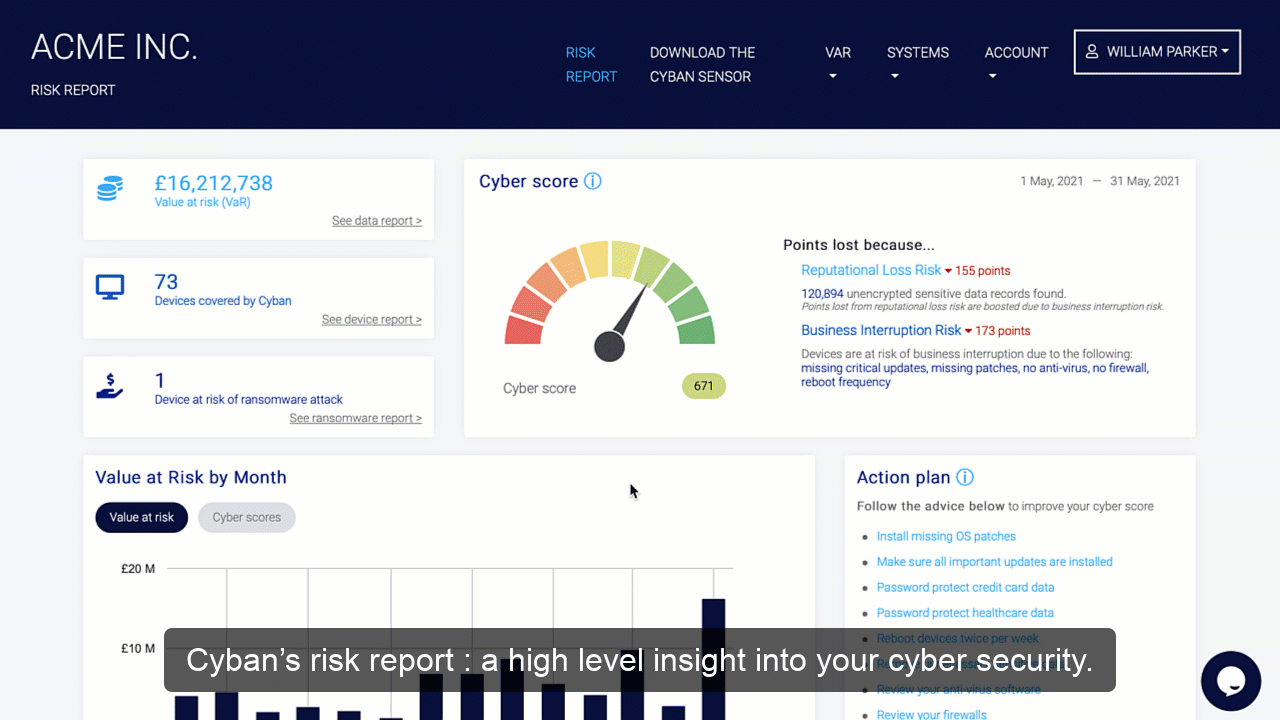
Task: Expand the VAR dropdown menu
Action: [x=838, y=64]
